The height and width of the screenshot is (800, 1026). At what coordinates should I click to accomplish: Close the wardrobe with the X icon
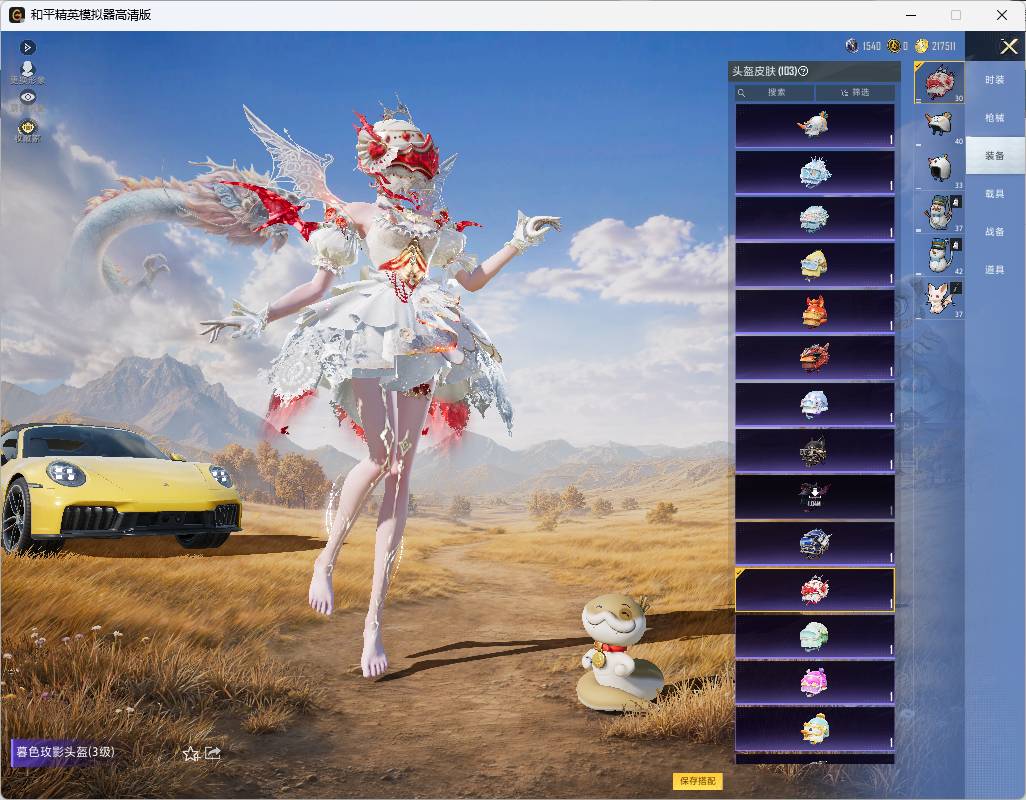(x=1009, y=46)
